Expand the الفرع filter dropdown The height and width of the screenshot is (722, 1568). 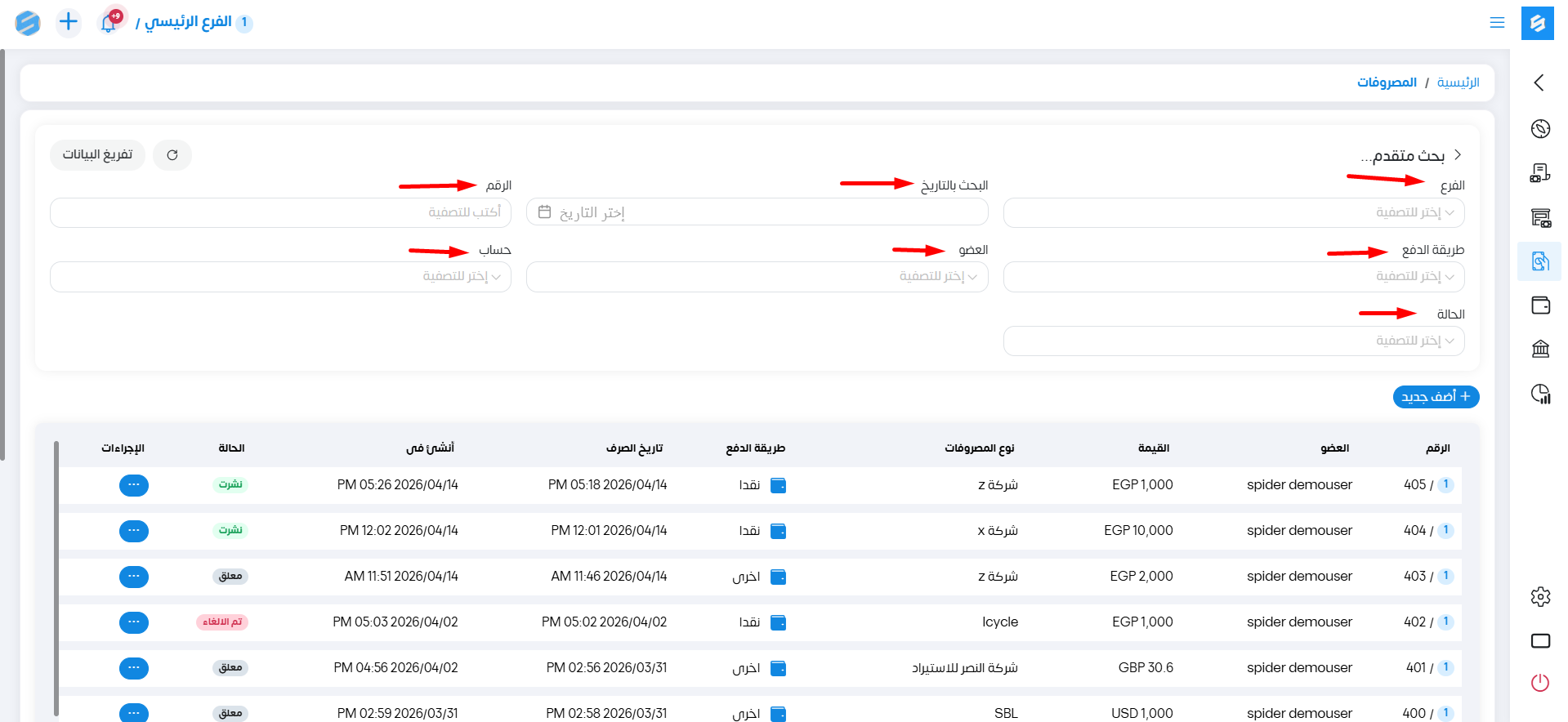(x=1233, y=213)
